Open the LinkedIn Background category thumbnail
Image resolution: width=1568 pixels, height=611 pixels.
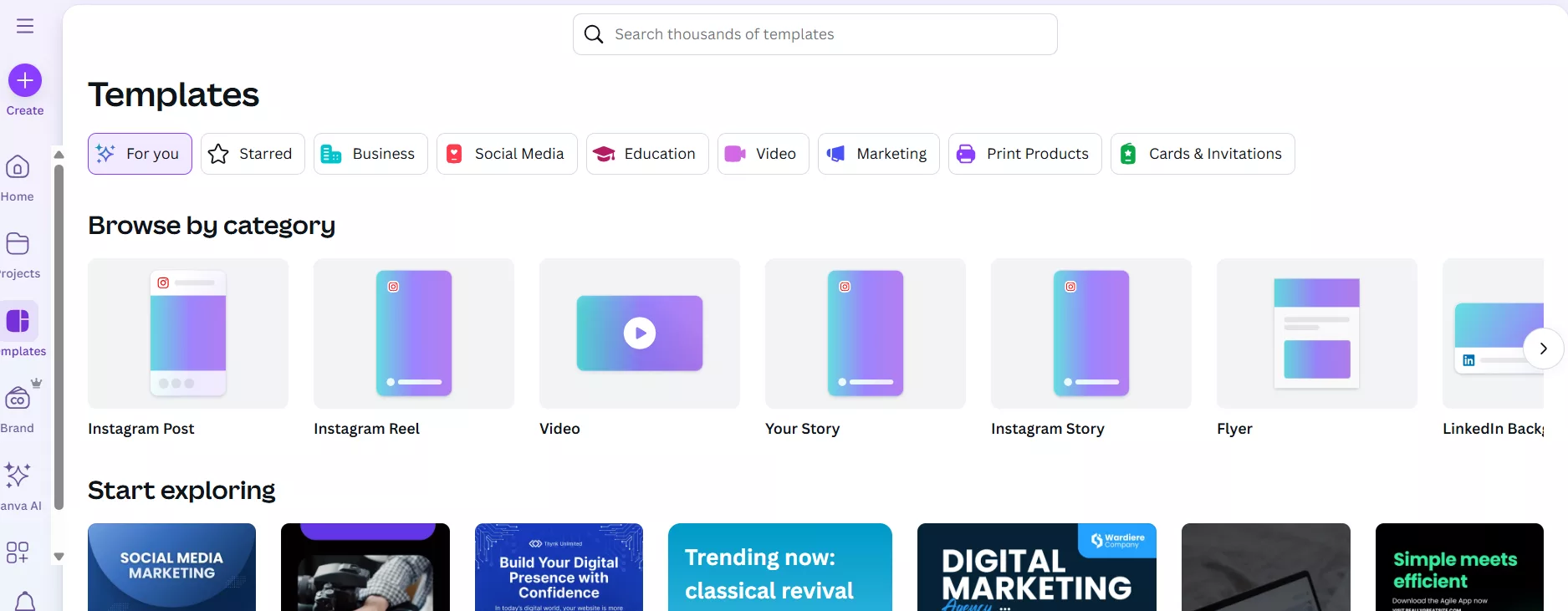coord(1494,334)
